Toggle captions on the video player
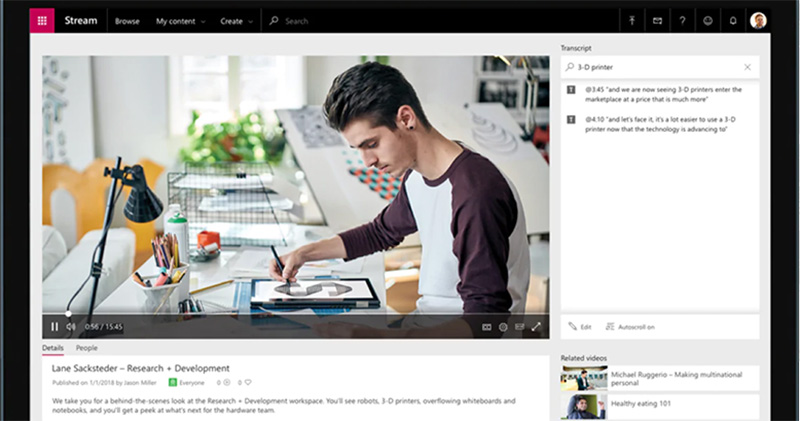The image size is (800, 421). point(487,326)
